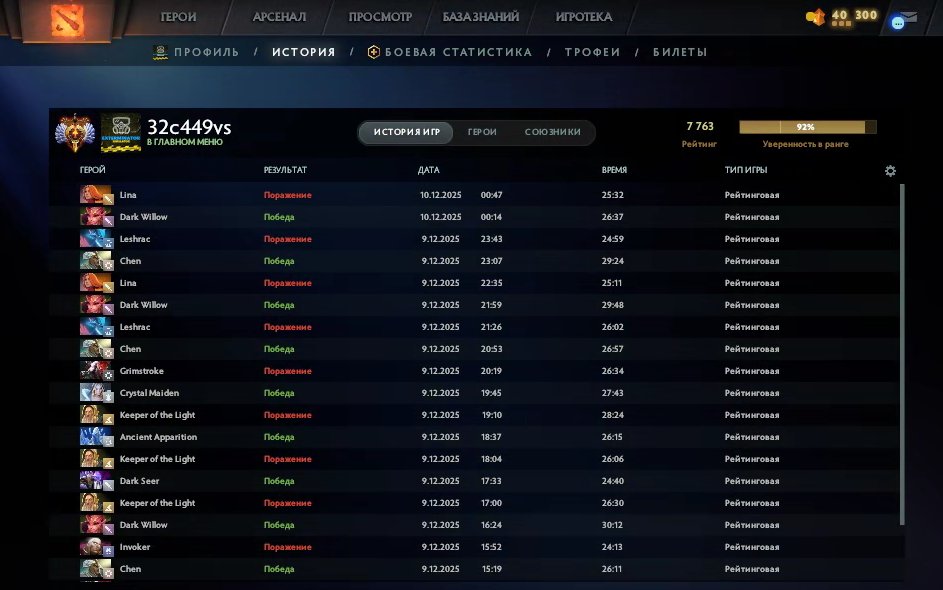Open the Exterminator guild emblem icon

[122, 131]
